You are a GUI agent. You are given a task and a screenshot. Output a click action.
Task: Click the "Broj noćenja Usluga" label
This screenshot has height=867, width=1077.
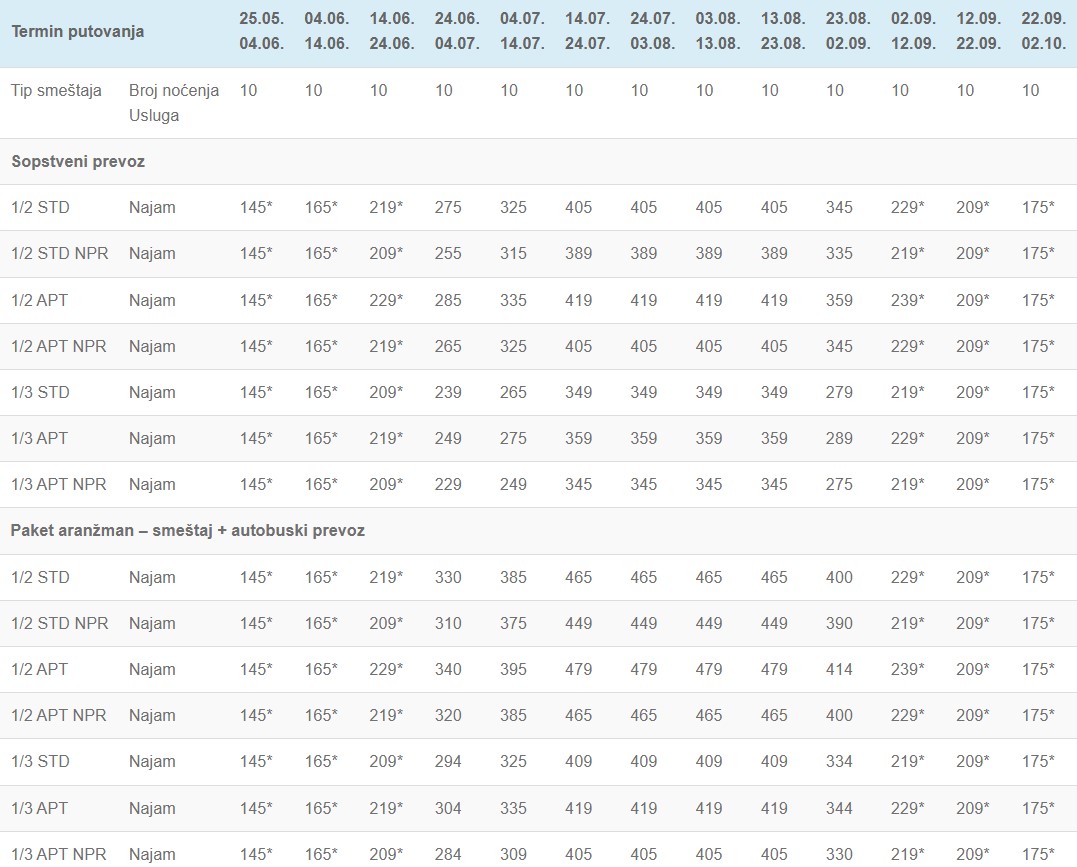point(173,102)
